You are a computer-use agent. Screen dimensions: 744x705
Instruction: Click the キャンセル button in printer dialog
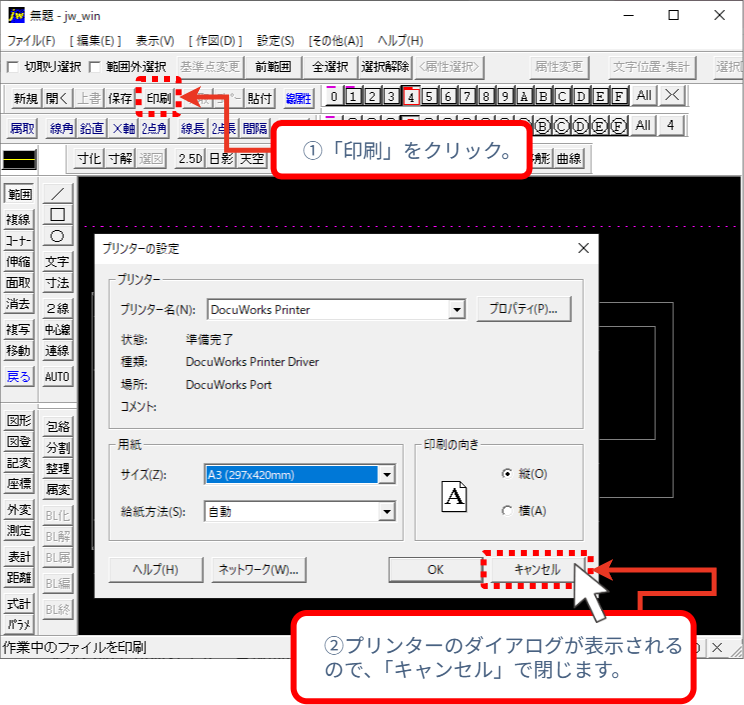(537, 570)
